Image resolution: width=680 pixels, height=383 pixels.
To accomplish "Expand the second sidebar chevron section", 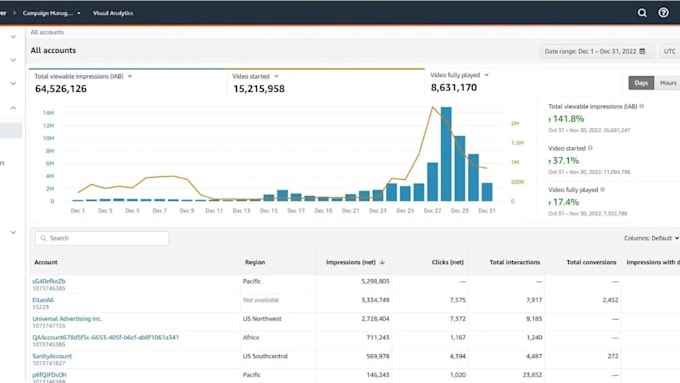I will (x=13, y=60).
